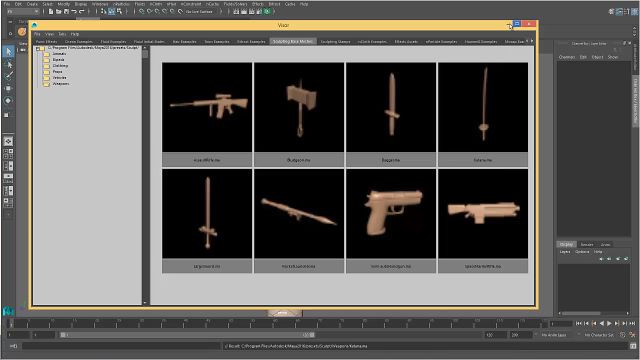Save scene icon in status line

(66, 11)
